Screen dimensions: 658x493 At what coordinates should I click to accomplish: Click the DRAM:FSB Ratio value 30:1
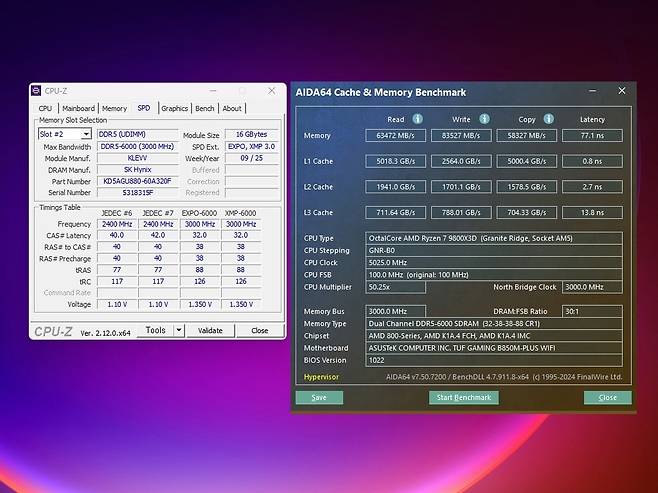592,311
